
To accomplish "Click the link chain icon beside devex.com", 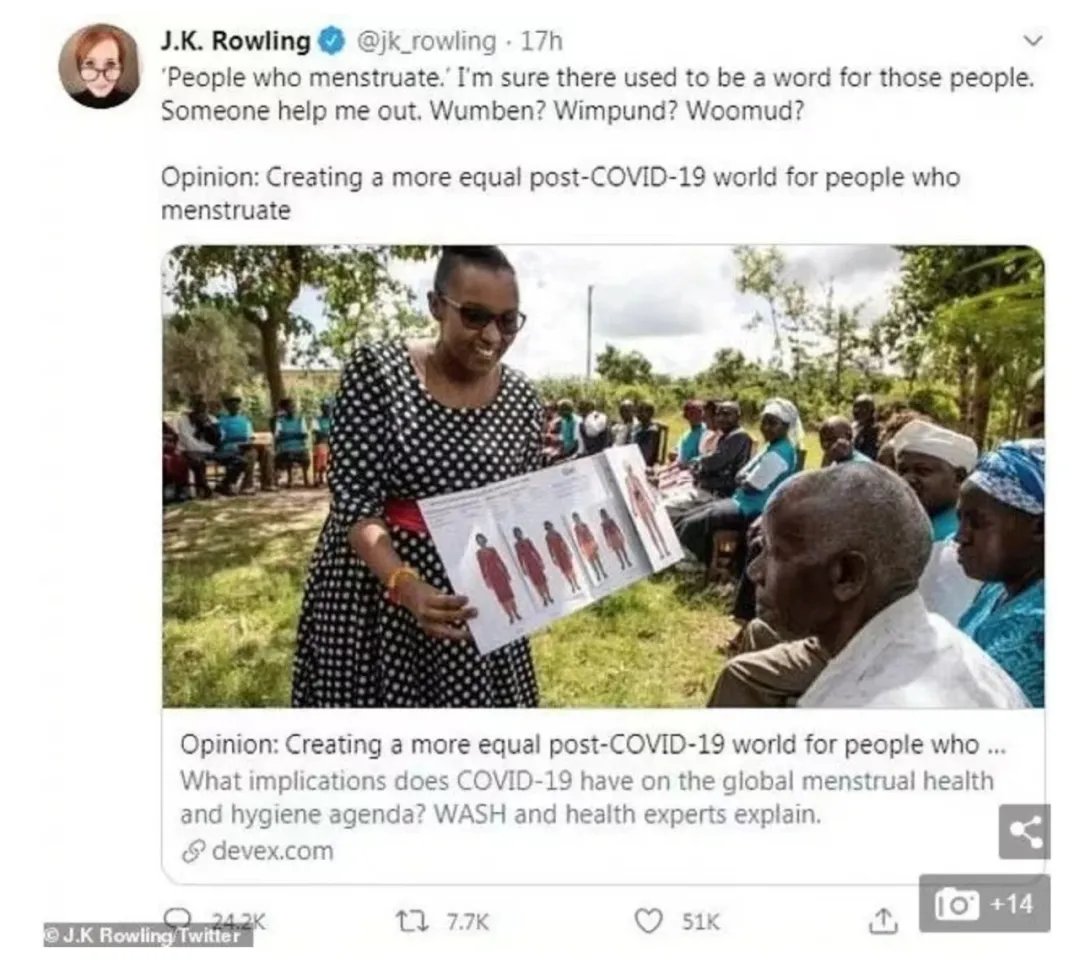I will tap(193, 852).
